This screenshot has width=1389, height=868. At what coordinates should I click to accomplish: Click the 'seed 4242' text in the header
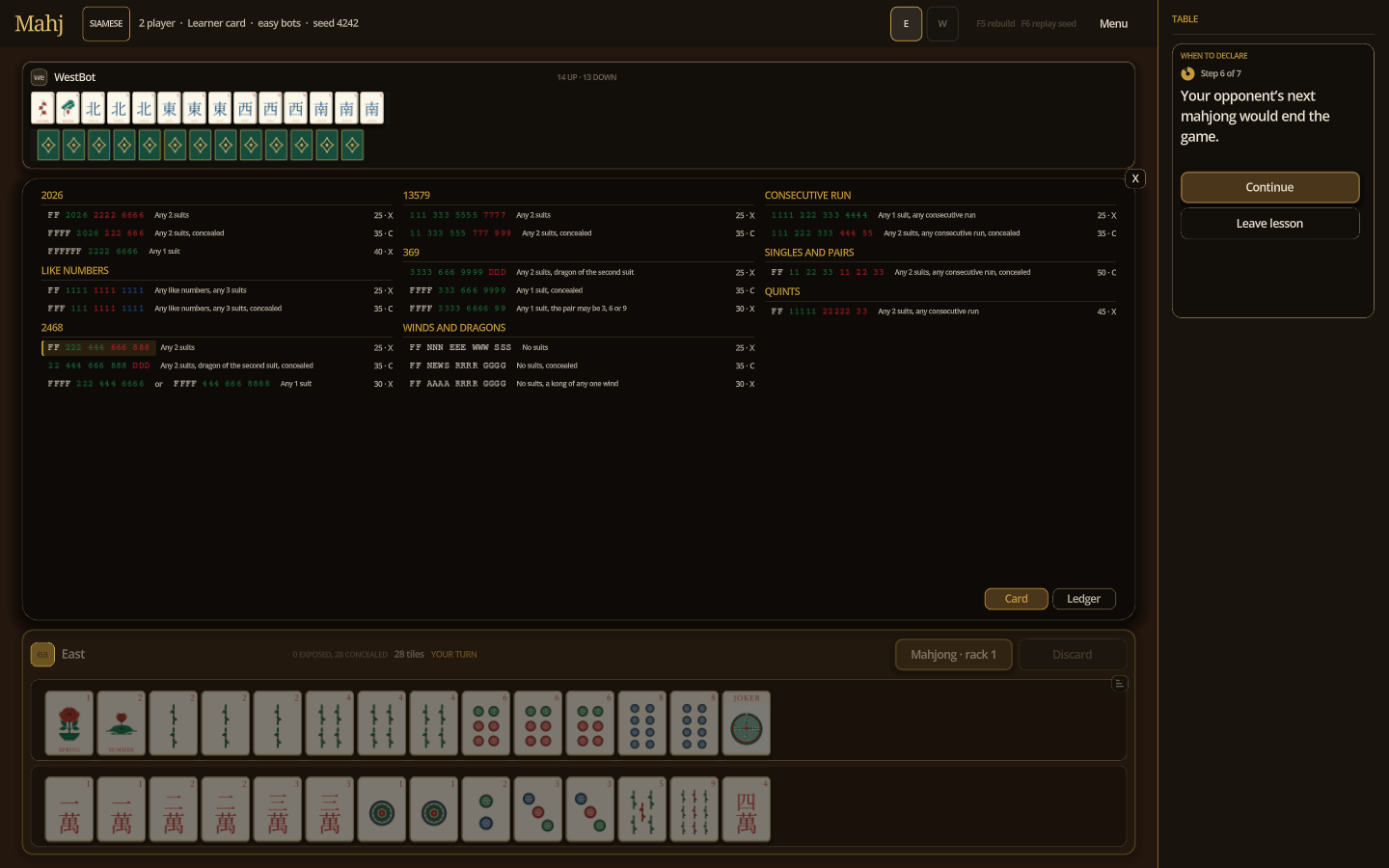336,23
